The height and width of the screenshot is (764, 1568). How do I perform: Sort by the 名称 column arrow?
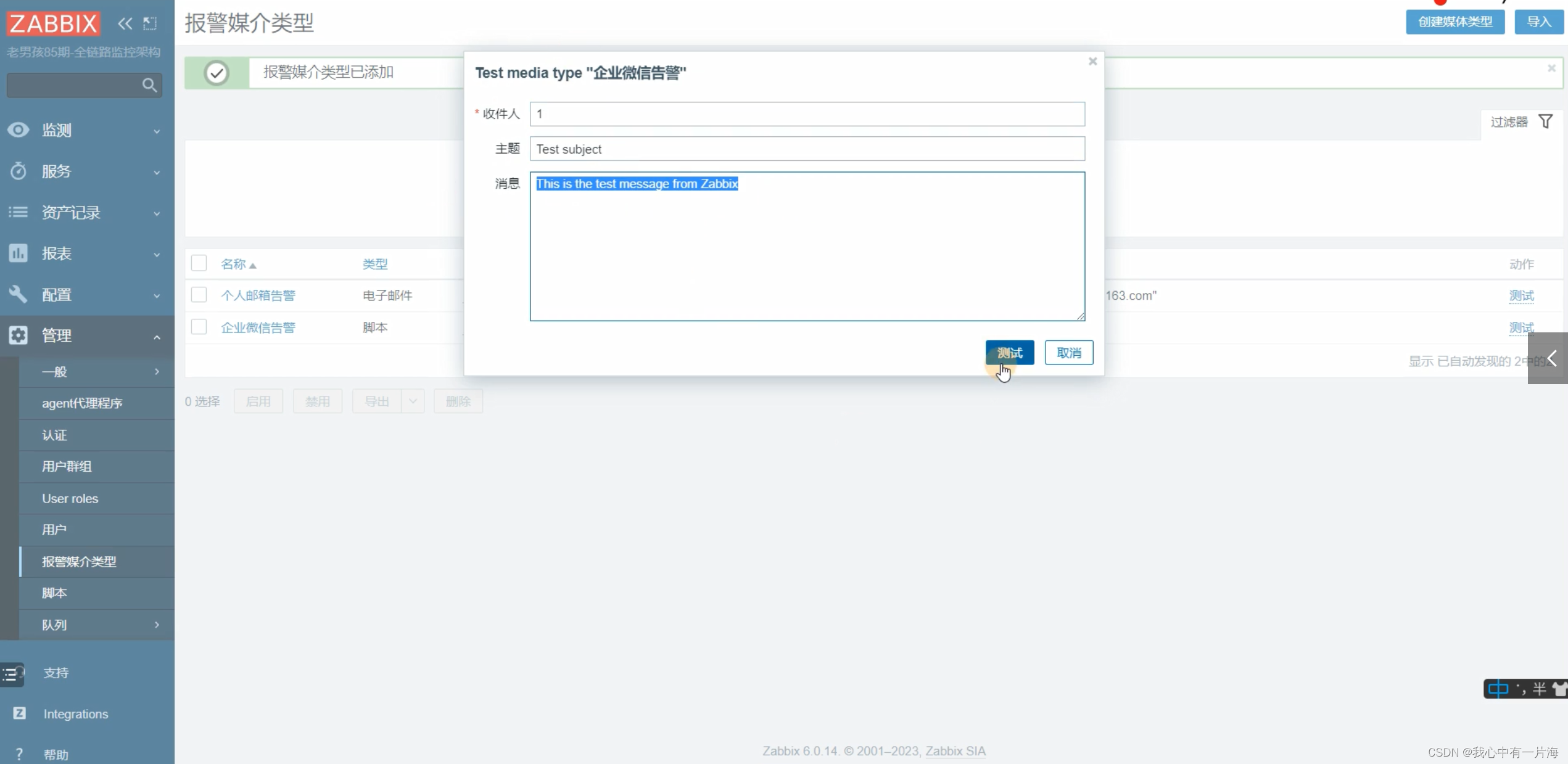253,266
